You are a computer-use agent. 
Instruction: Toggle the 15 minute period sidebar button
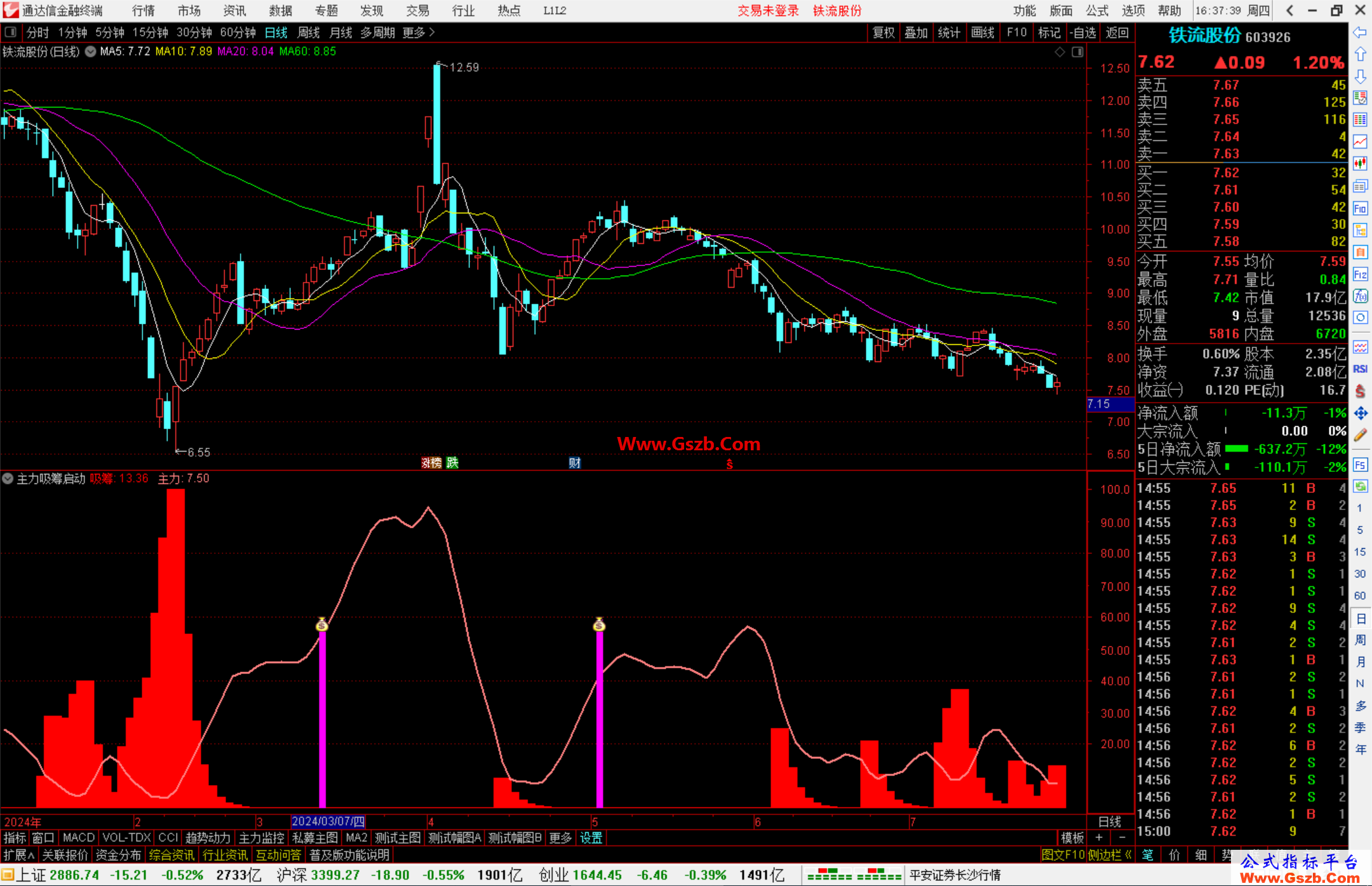(1360, 552)
